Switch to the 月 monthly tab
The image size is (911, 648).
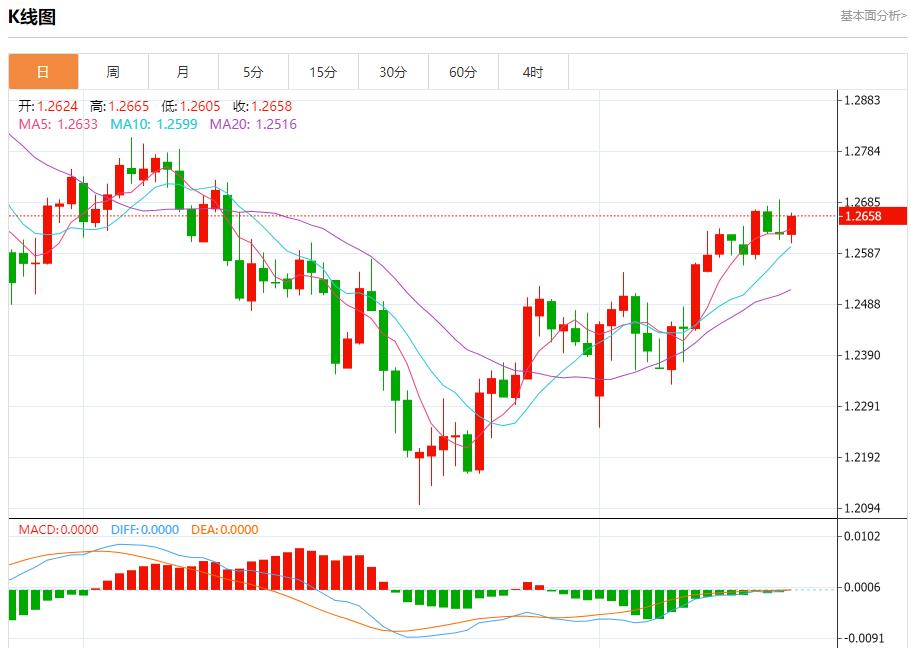pyautogui.click(x=183, y=72)
